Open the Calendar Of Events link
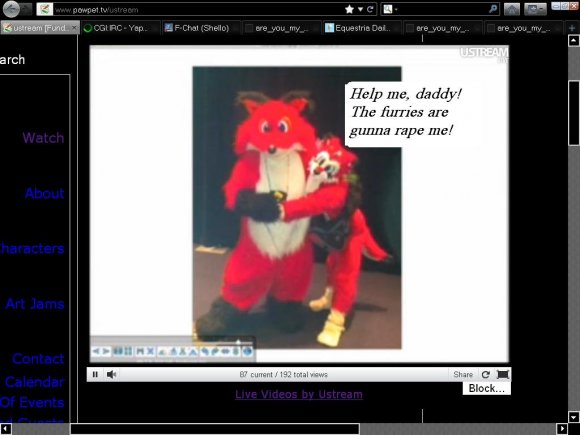580x435 pixels. 33,392
